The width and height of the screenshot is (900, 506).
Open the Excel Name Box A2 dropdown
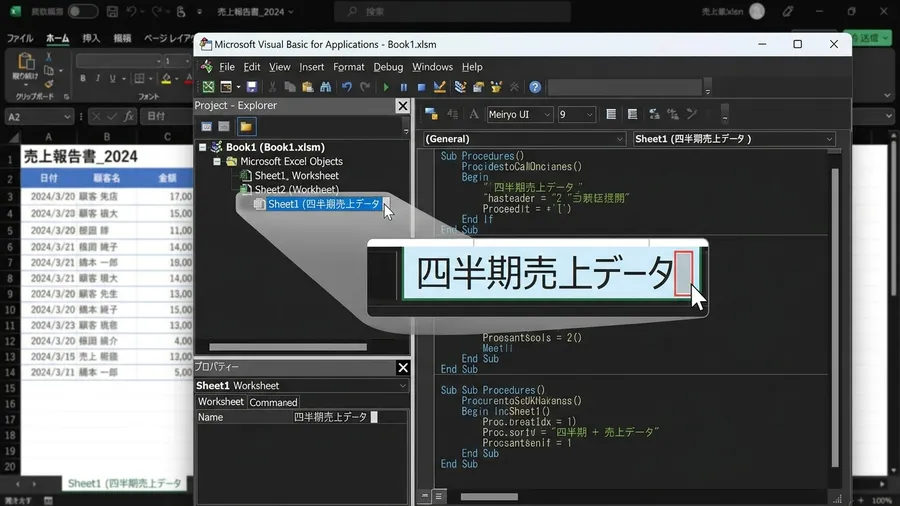click(x=67, y=116)
